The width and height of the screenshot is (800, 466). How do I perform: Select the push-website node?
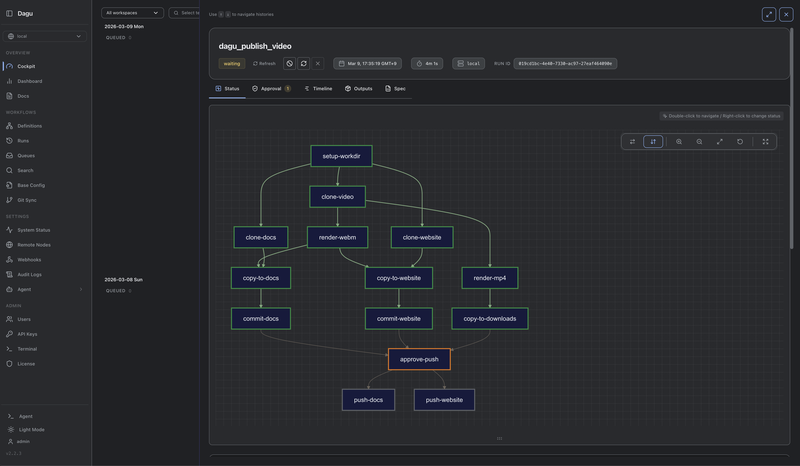point(444,400)
